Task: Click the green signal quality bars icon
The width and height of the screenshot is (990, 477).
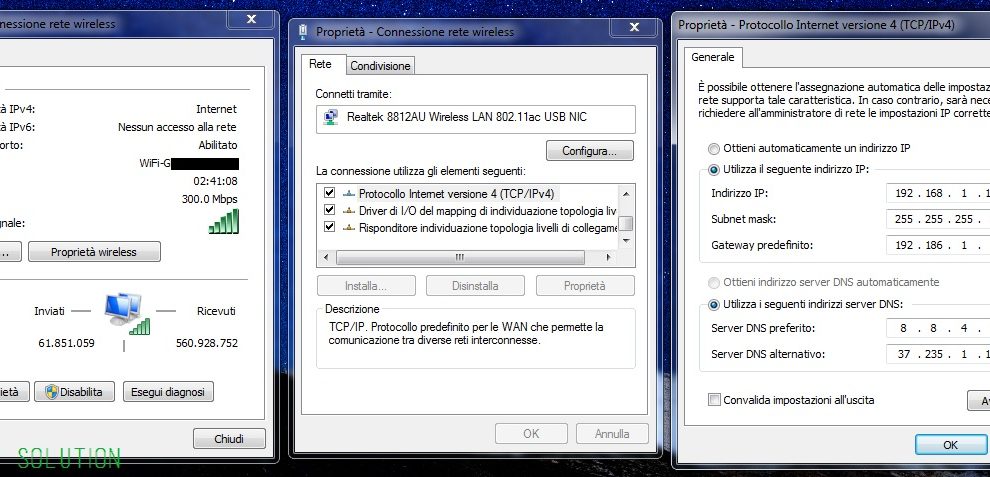Action: pos(224,222)
